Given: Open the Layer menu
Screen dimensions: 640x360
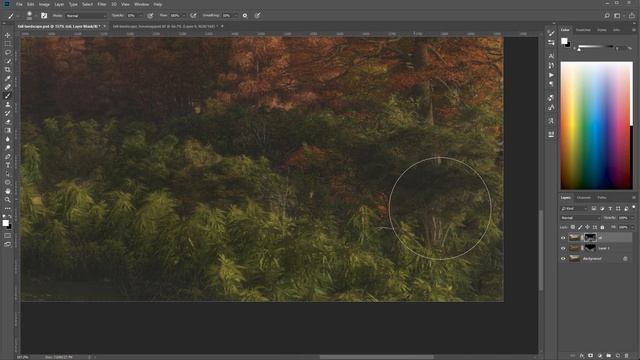Looking at the screenshot, I should pyautogui.click(x=59, y=4).
